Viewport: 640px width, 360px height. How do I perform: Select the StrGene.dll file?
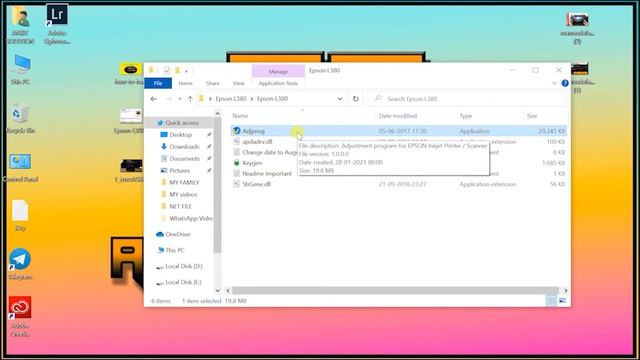point(256,184)
